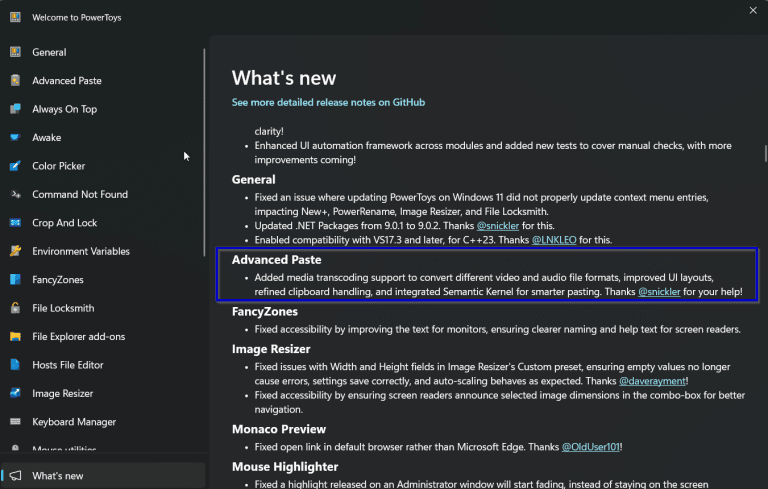Click the "FancyZones" heading in release notes

[264, 312]
